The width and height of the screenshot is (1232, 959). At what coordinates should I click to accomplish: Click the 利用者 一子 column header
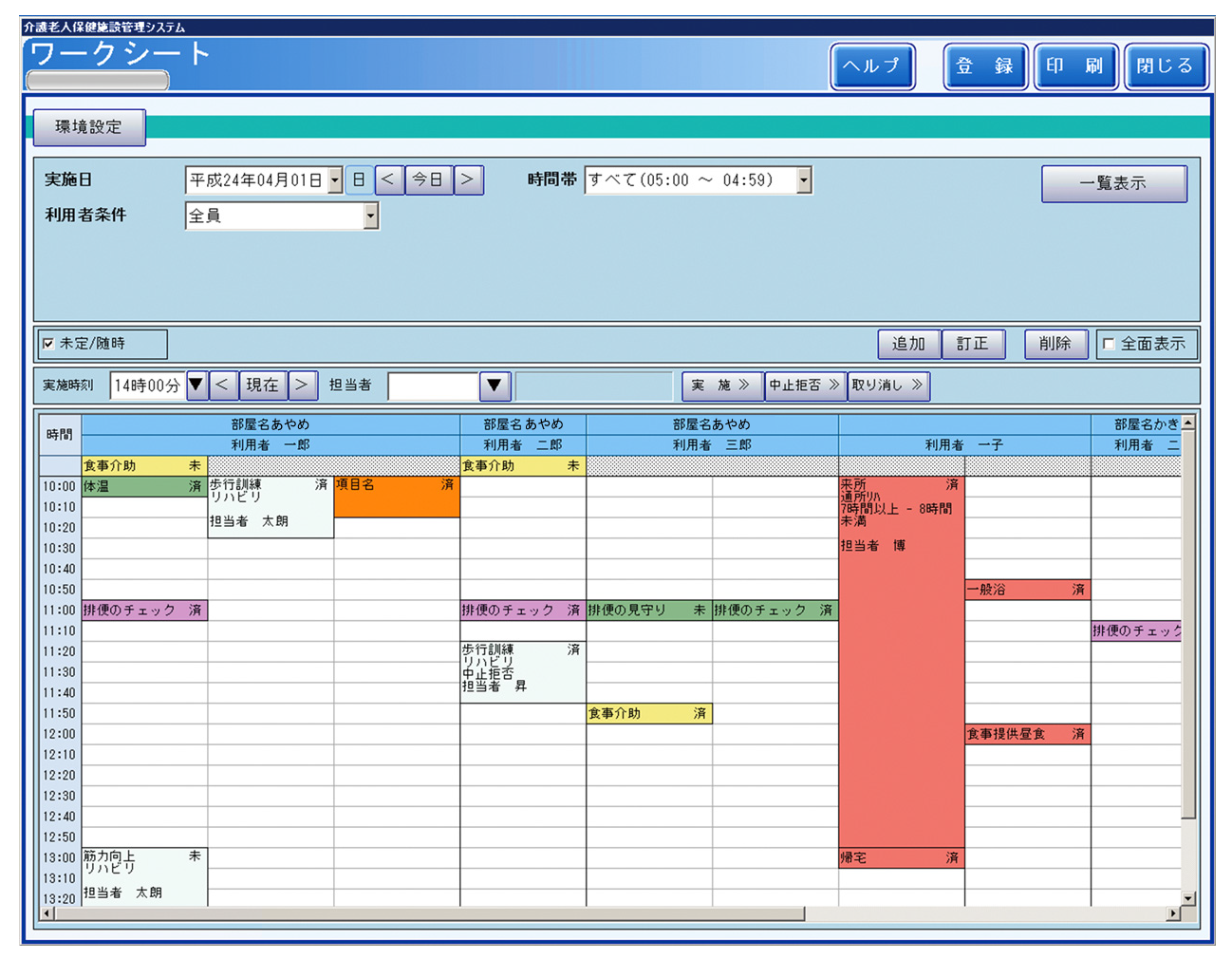coord(964,445)
